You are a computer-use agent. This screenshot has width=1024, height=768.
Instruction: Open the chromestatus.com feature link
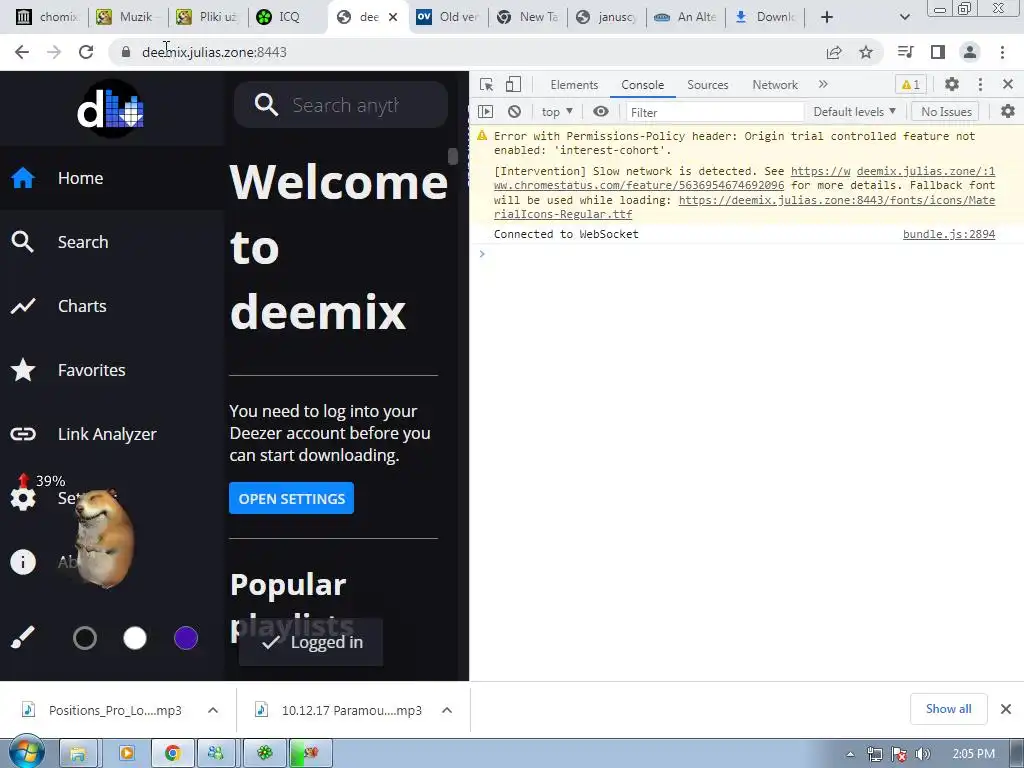coord(639,185)
